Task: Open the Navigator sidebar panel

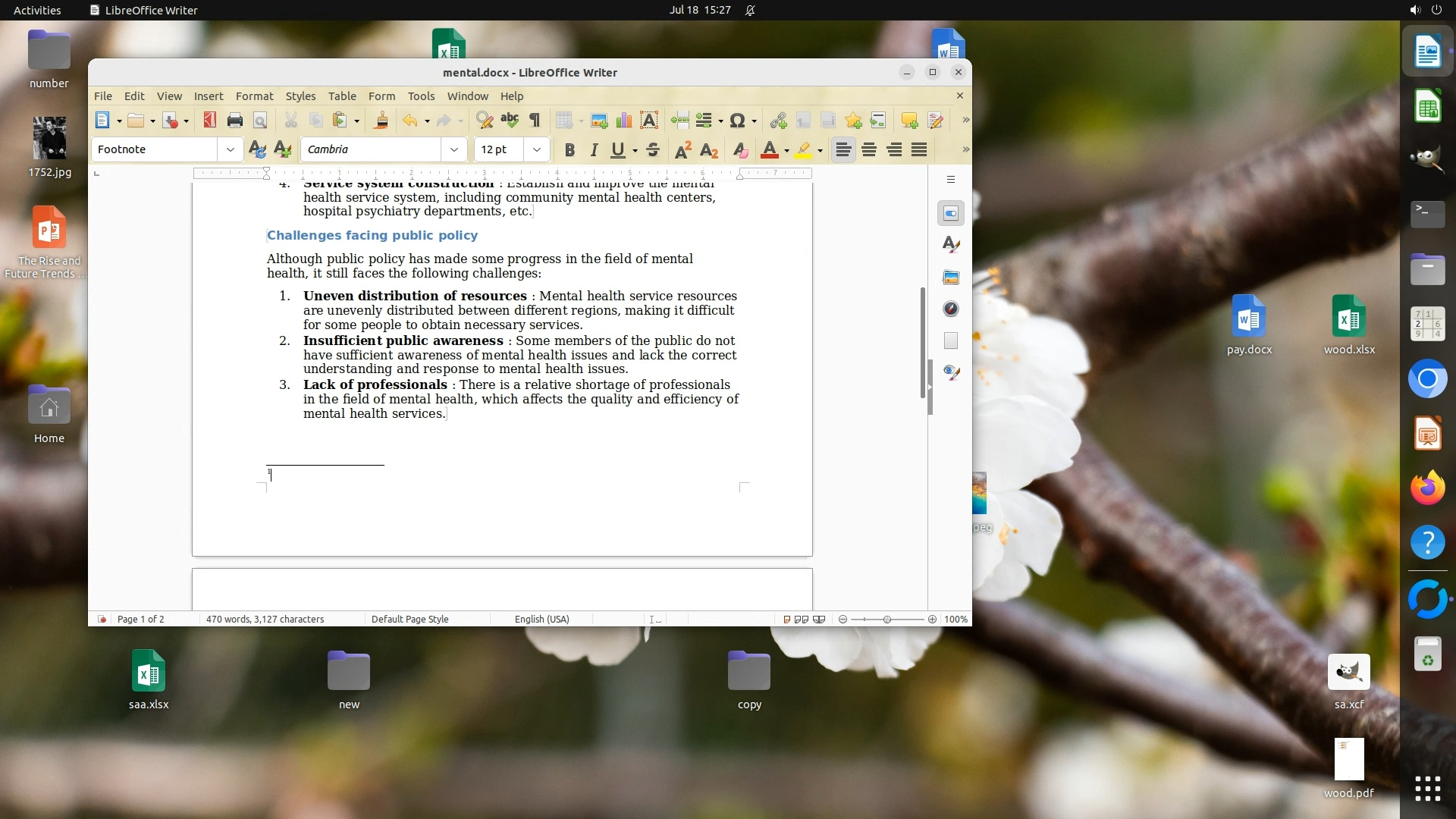Action: [x=951, y=309]
